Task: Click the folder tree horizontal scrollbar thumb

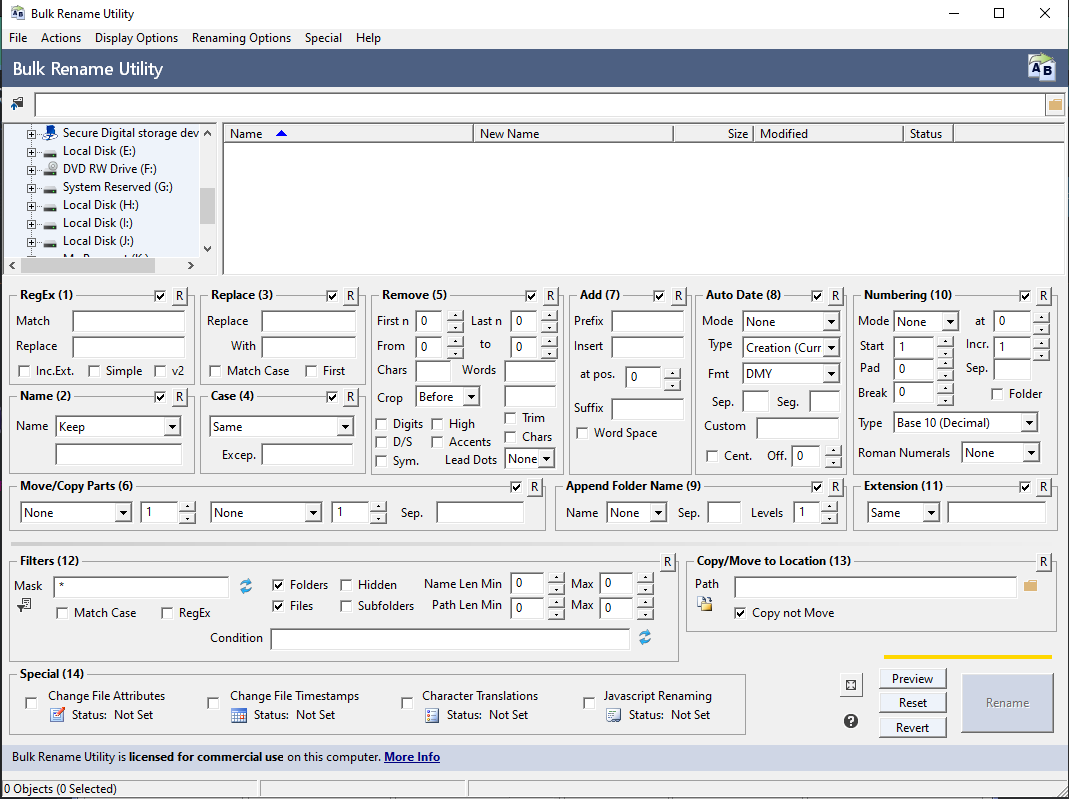Action: coord(89,265)
